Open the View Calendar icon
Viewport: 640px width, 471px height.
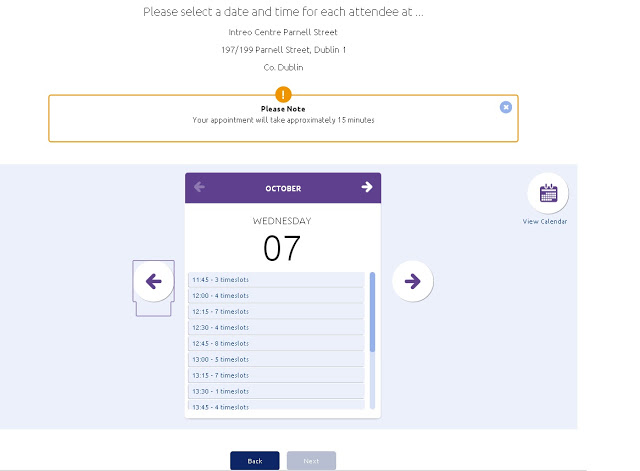(x=547, y=194)
